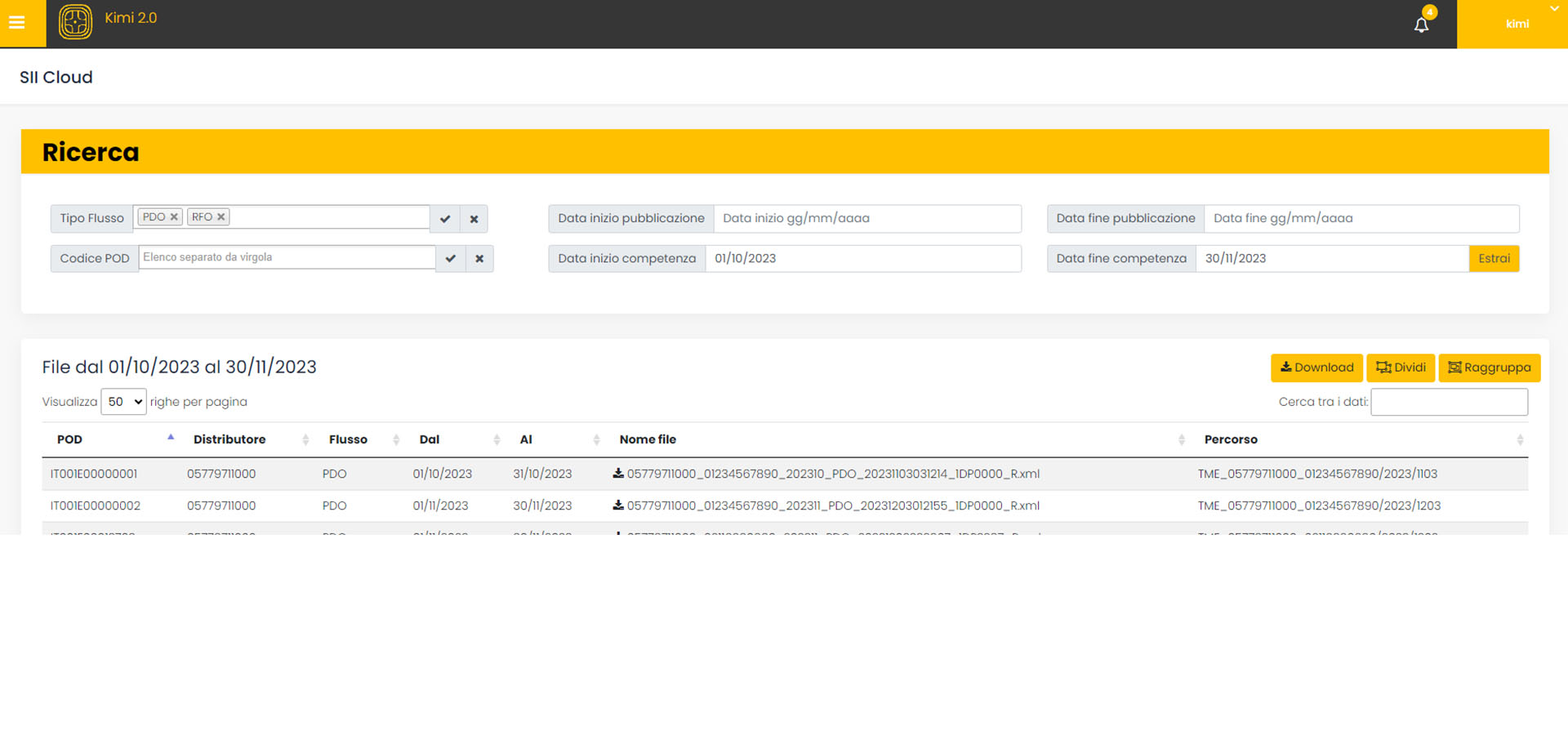1568x735 pixels.
Task: Focus the Cerca tra i dati field
Action: point(1449,402)
